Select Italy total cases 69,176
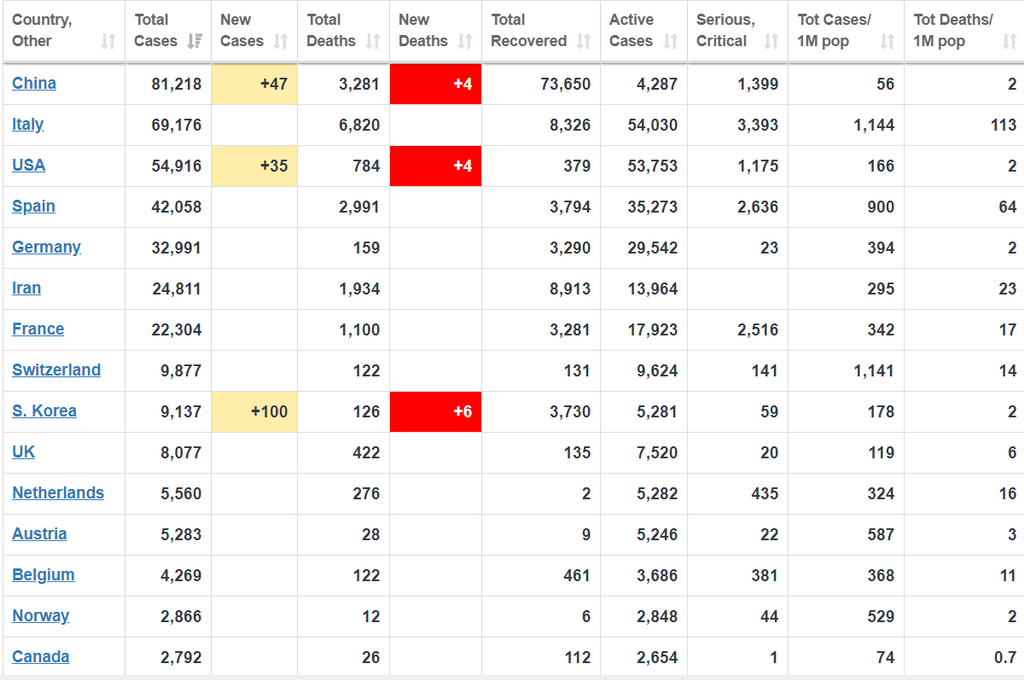Screen dimensions: 1024x680 click(176, 125)
